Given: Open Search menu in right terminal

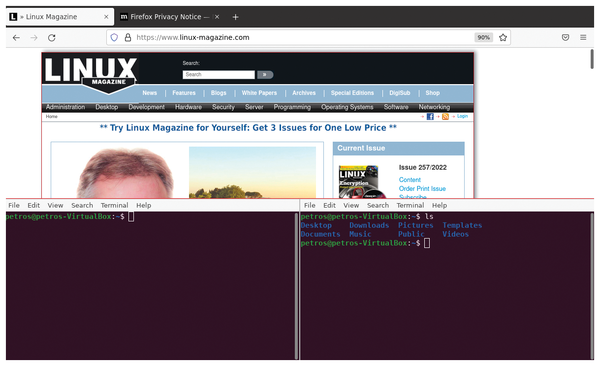Looking at the screenshot, I should 378,205.
